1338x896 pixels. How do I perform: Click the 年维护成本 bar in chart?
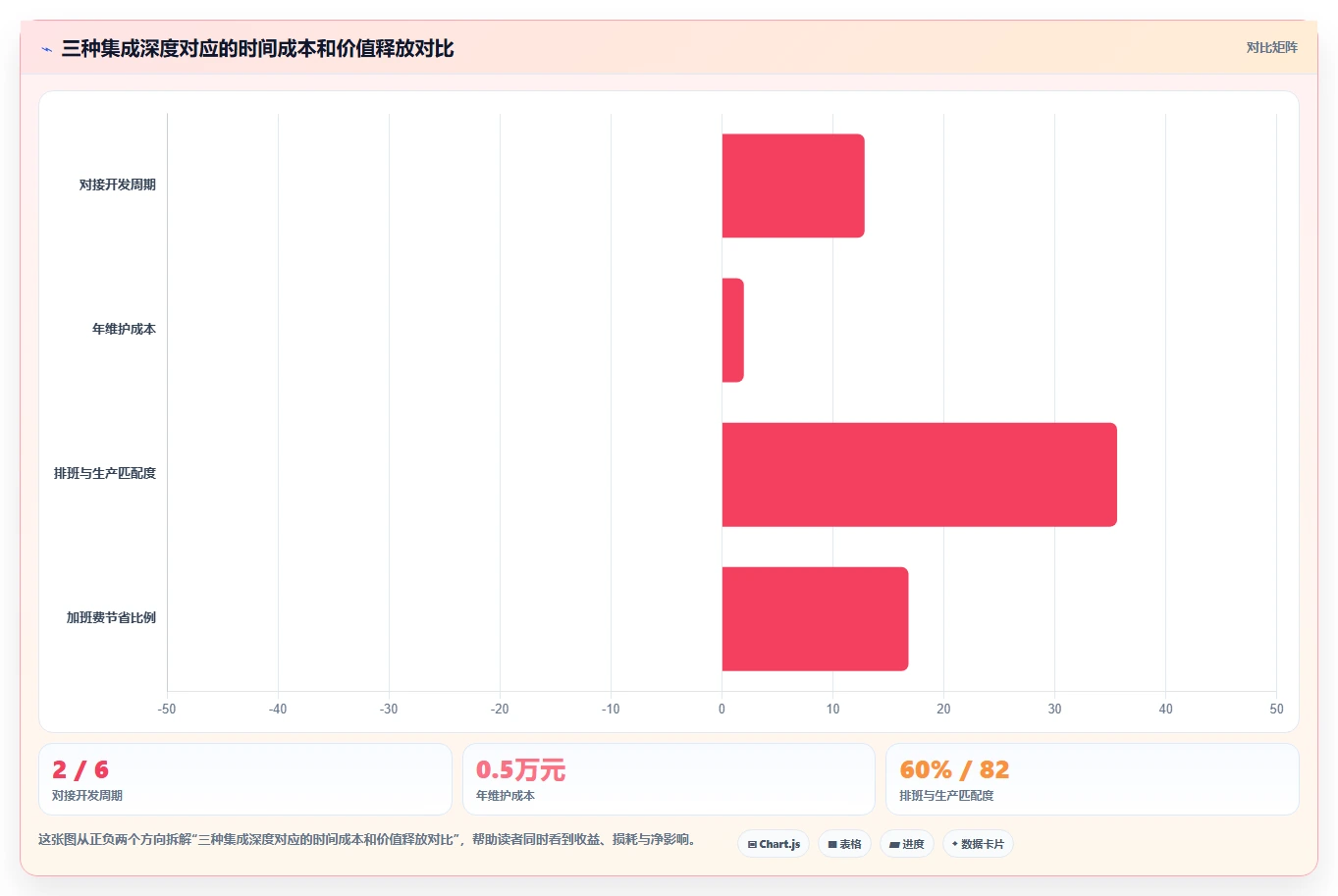click(733, 330)
